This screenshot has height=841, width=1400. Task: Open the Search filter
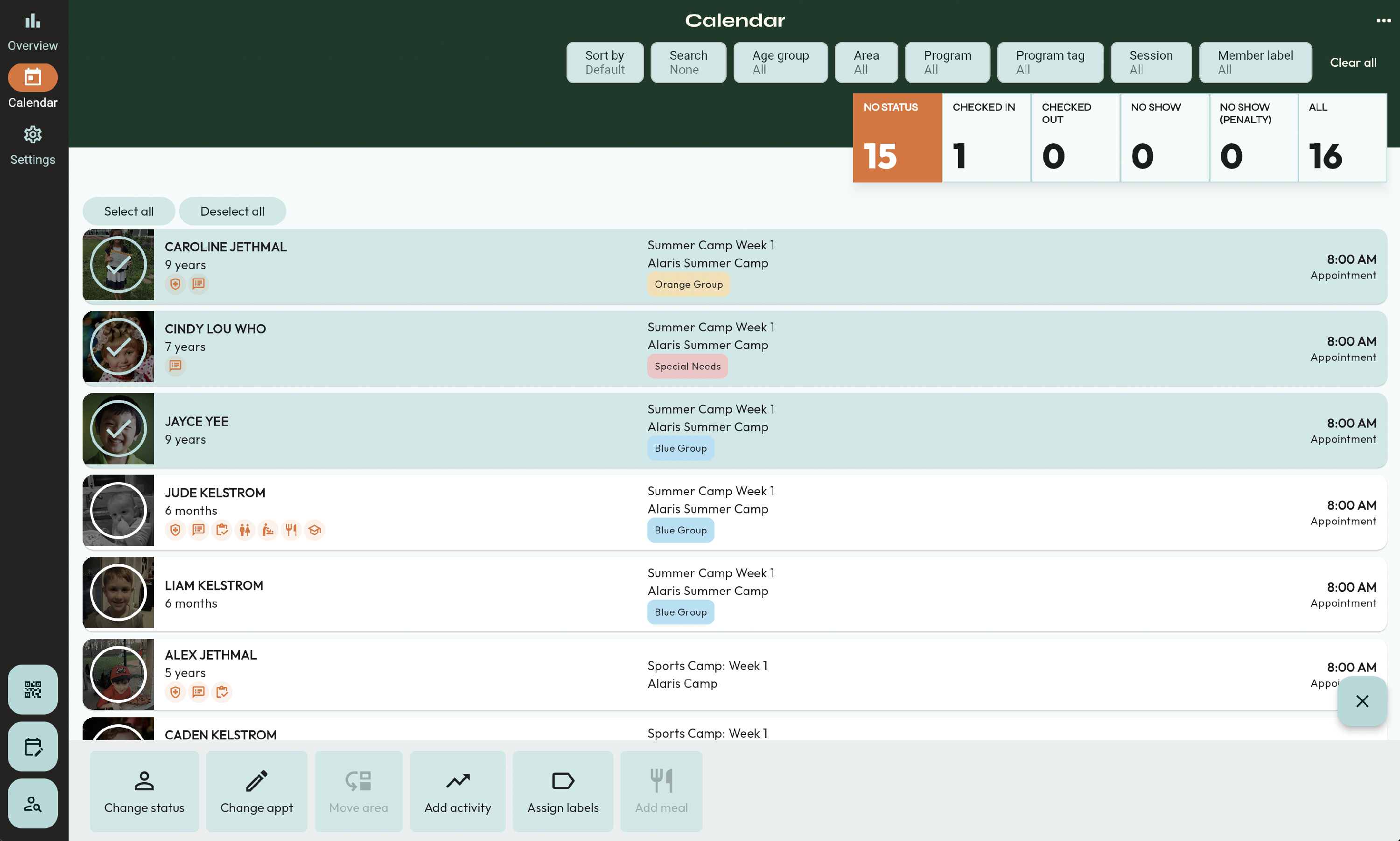688,63
